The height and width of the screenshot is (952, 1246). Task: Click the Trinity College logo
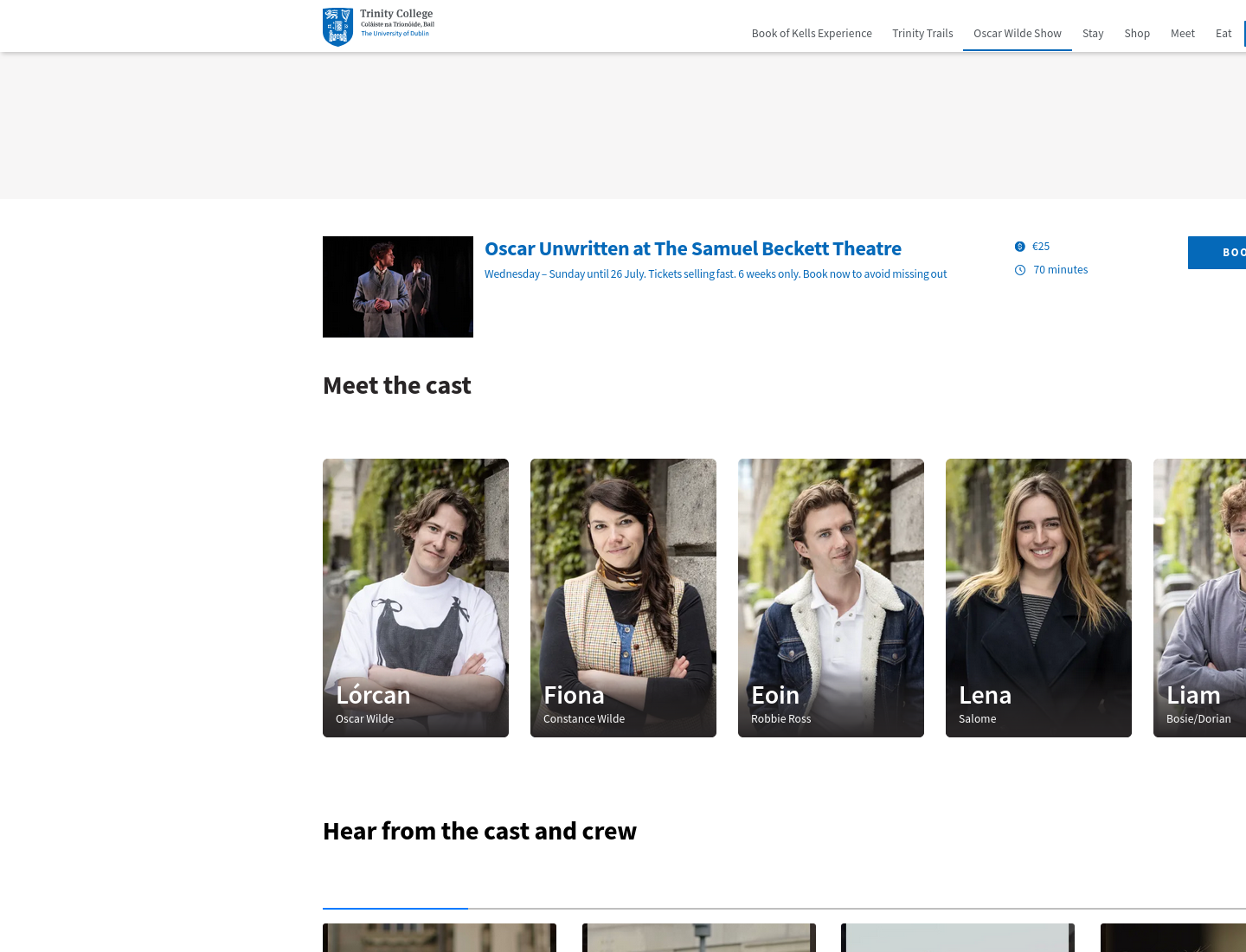click(x=379, y=27)
